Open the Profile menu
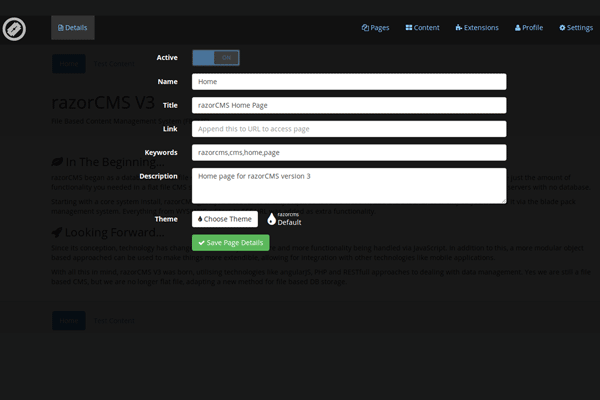 point(529,28)
